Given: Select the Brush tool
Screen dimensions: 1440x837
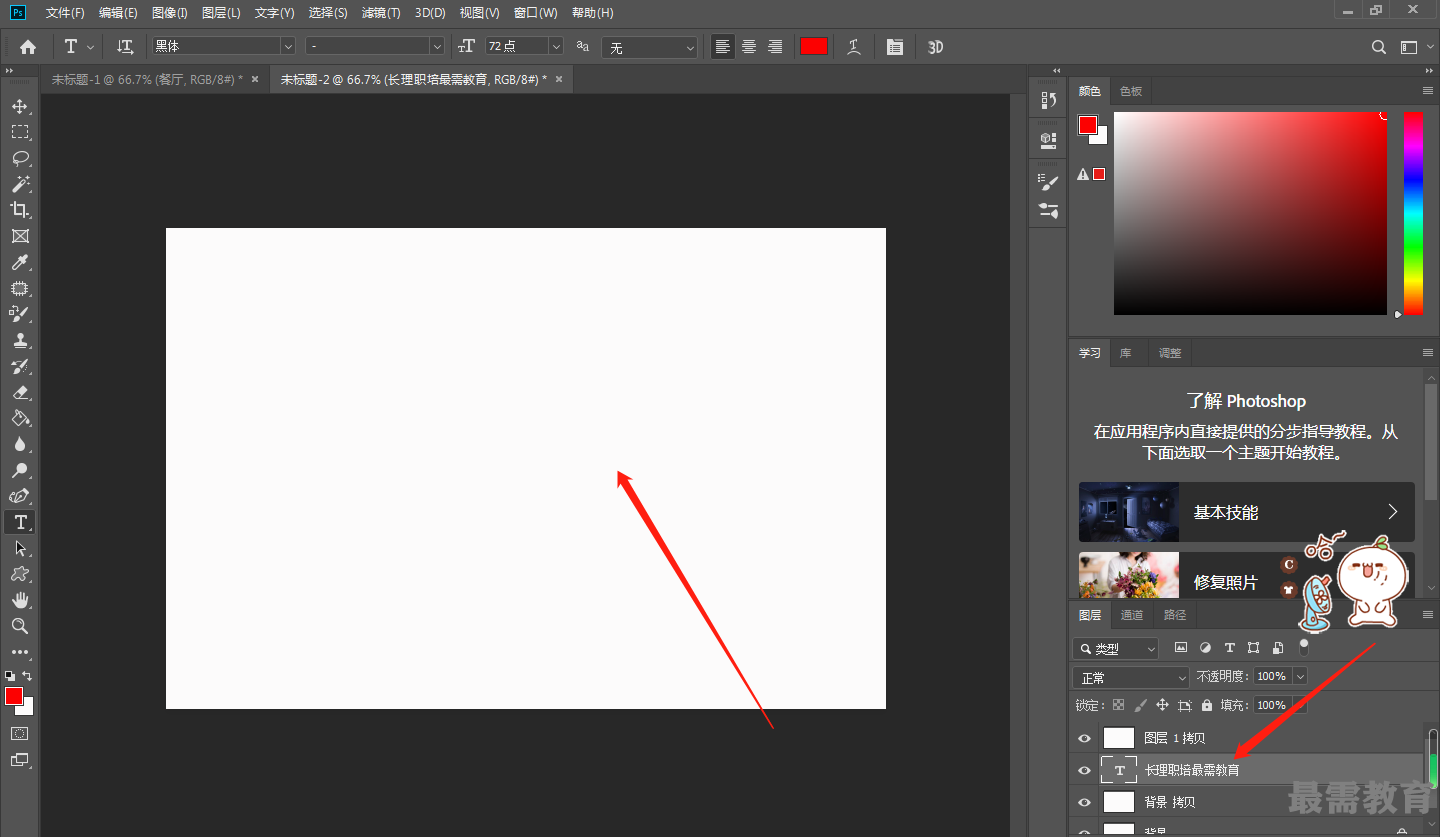Looking at the screenshot, I should (20, 314).
